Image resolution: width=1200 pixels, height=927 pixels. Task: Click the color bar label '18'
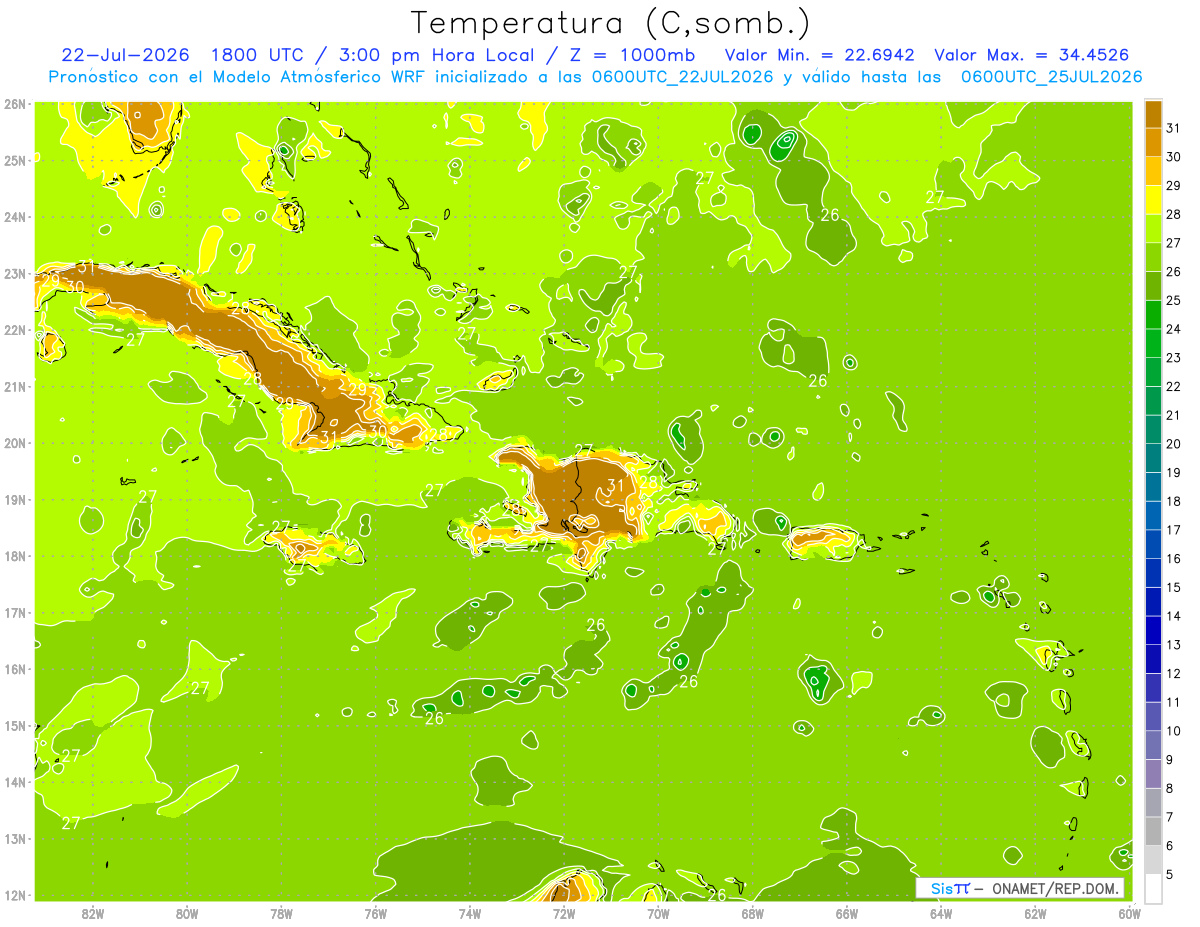point(1174,501)
